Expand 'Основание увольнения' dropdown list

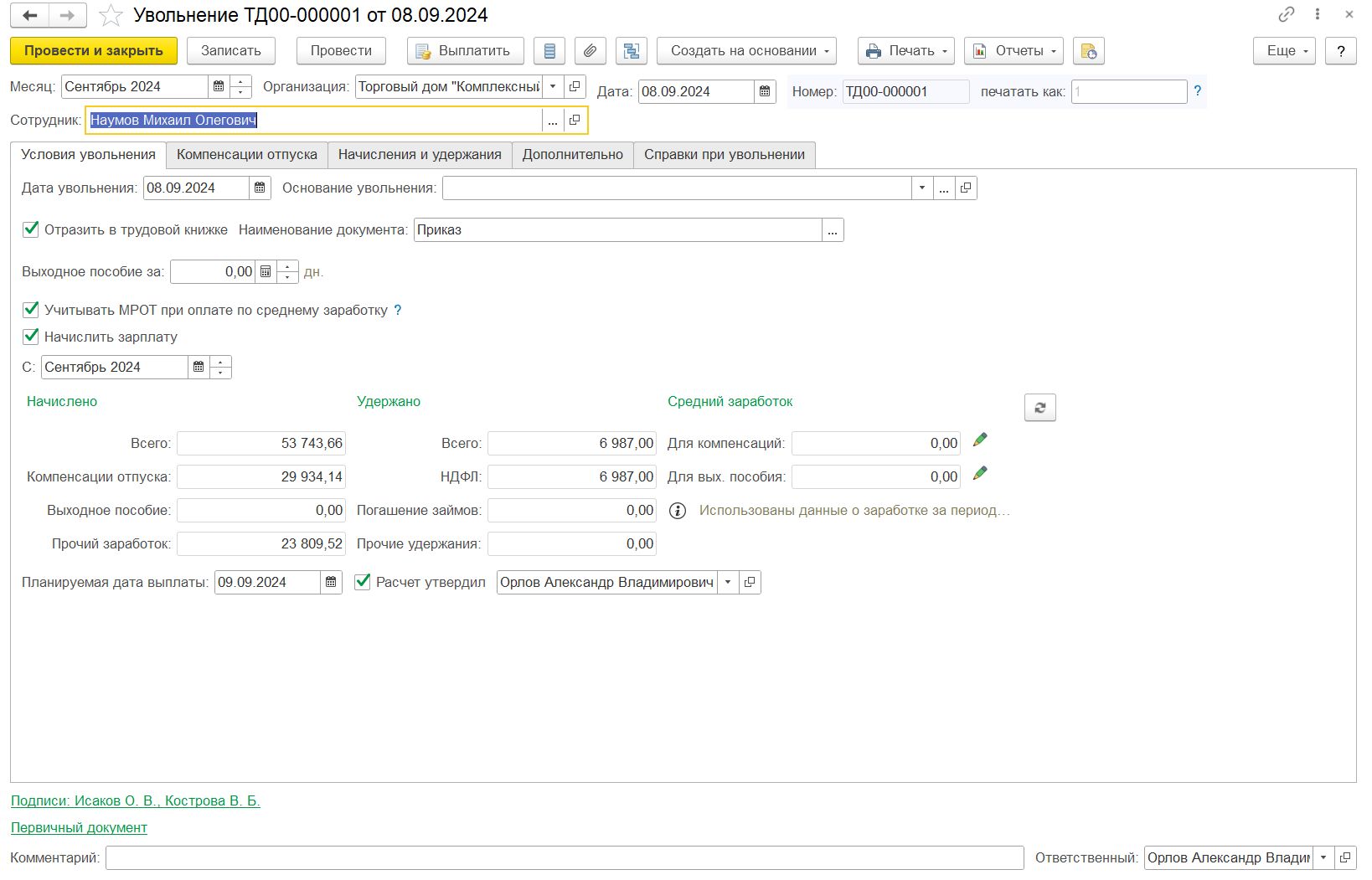pyautogui.click(x=921, y=188)
